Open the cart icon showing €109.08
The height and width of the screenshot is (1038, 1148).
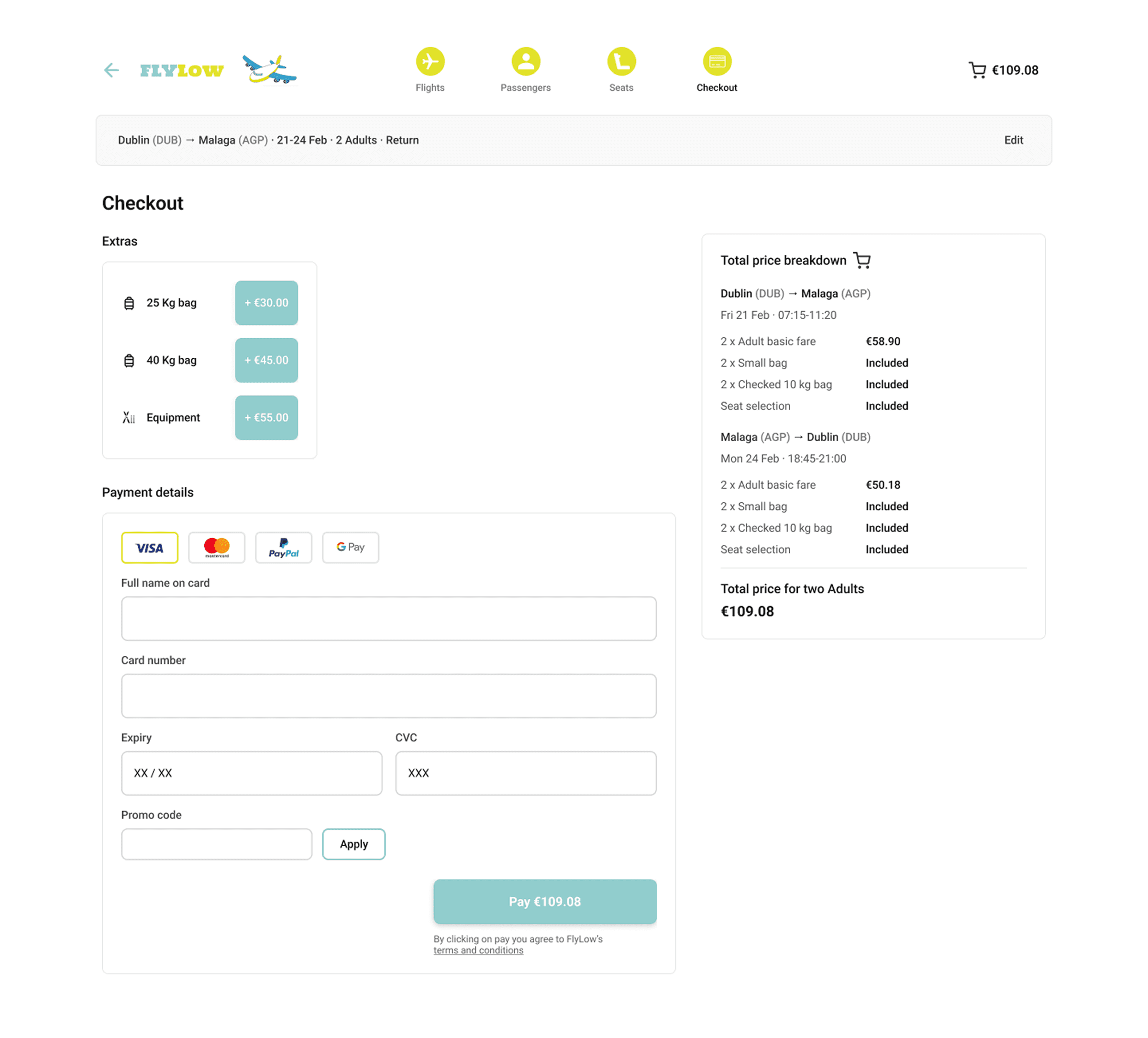tap(977, 70)
